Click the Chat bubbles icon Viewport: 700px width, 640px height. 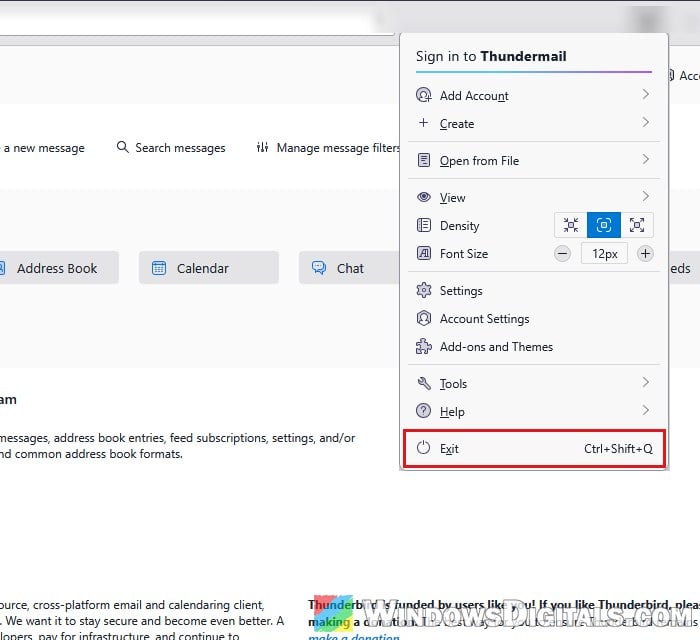319,268
